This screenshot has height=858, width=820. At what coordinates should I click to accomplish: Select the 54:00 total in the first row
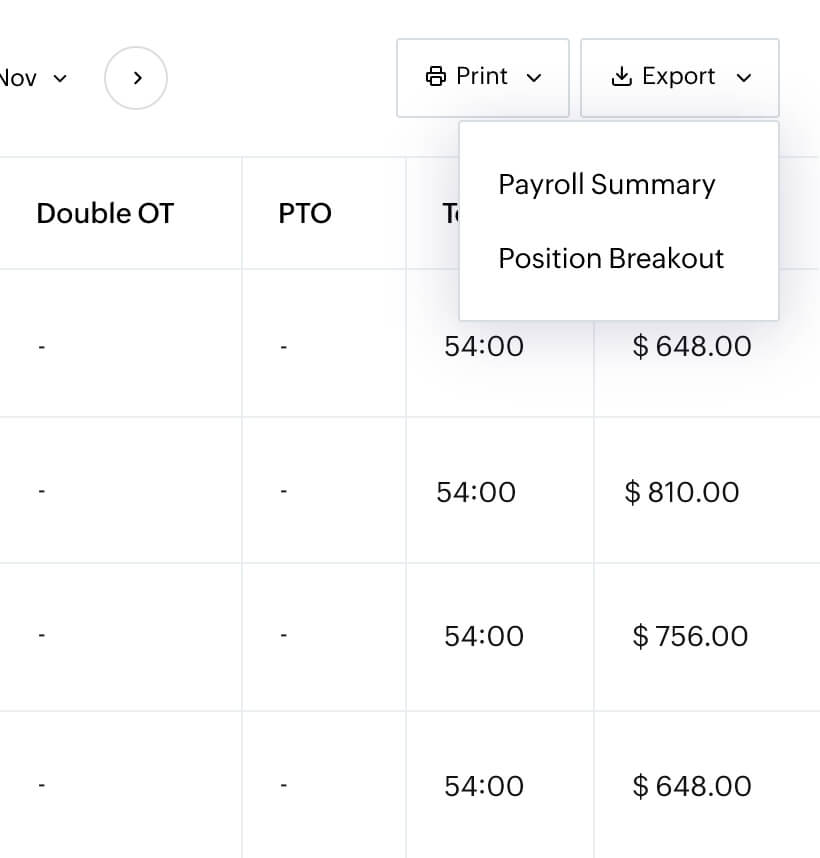coord(484,346)
